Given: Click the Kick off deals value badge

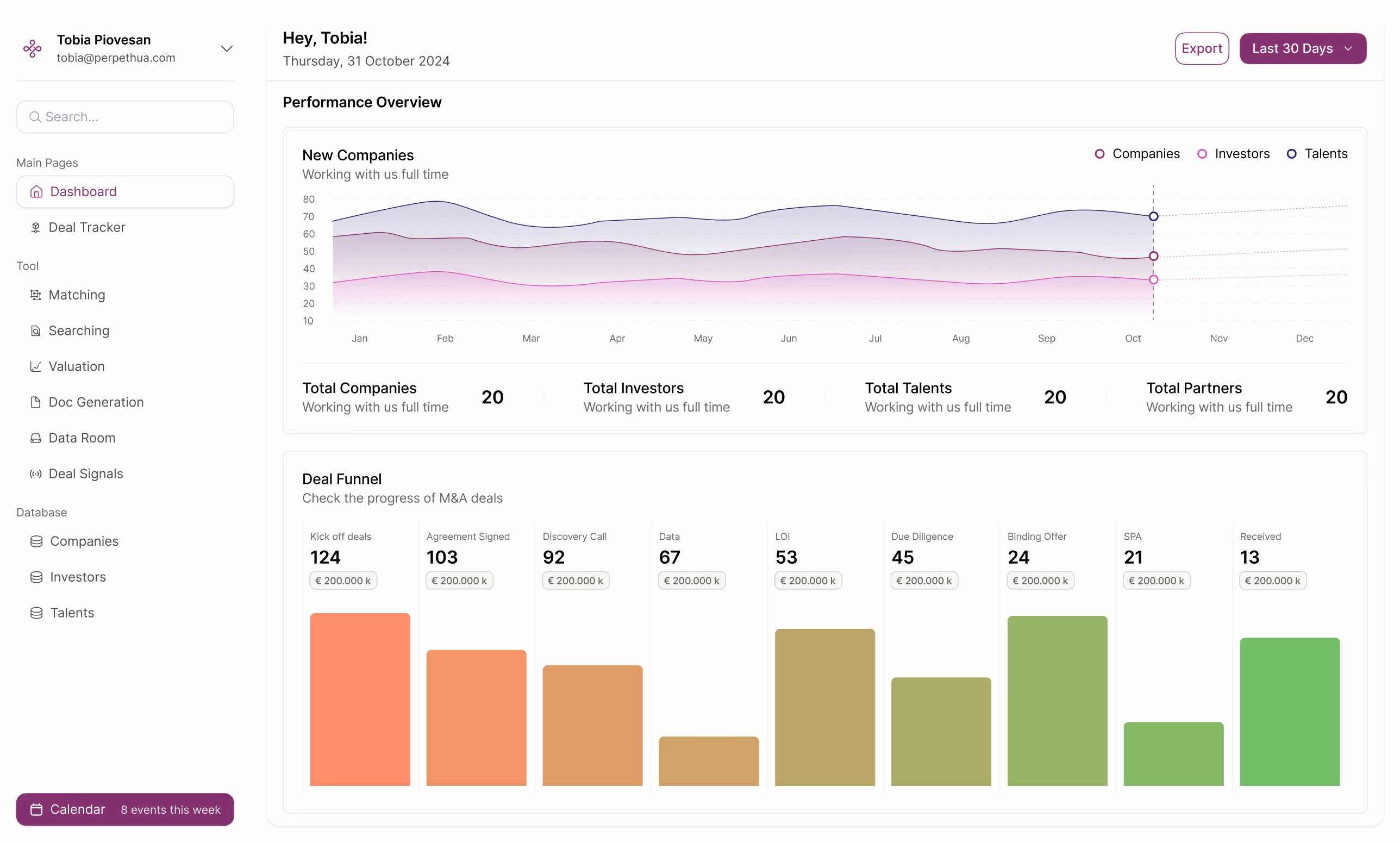Looking at the screenshot, I should [x=342, y=581].
